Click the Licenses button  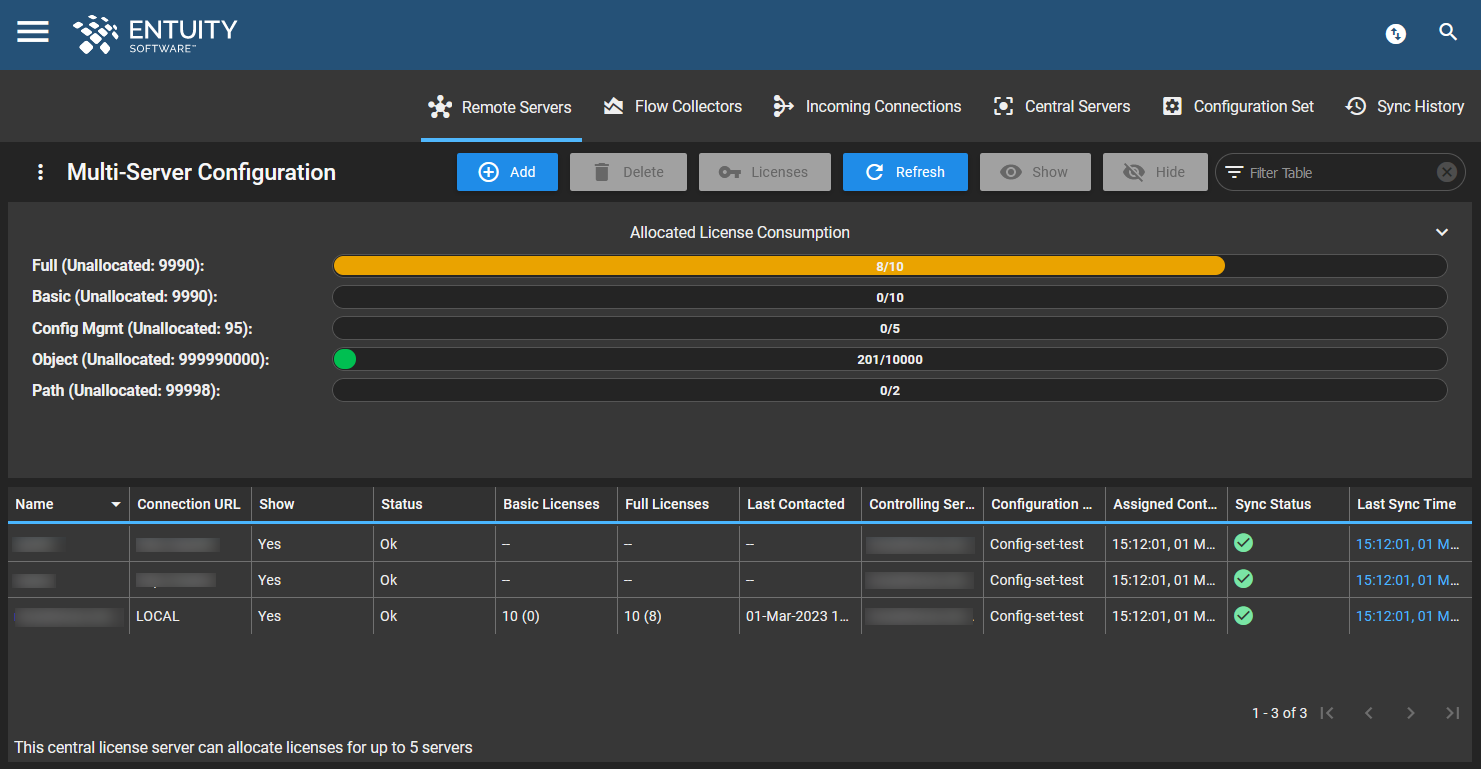[765, 172]
